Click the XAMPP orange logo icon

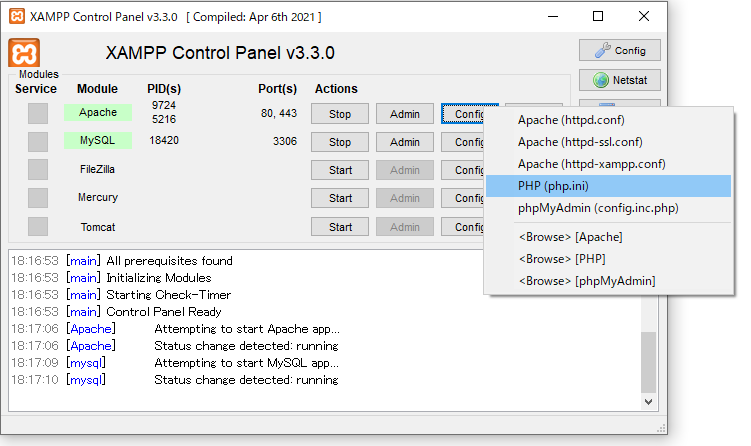(24, 53)
